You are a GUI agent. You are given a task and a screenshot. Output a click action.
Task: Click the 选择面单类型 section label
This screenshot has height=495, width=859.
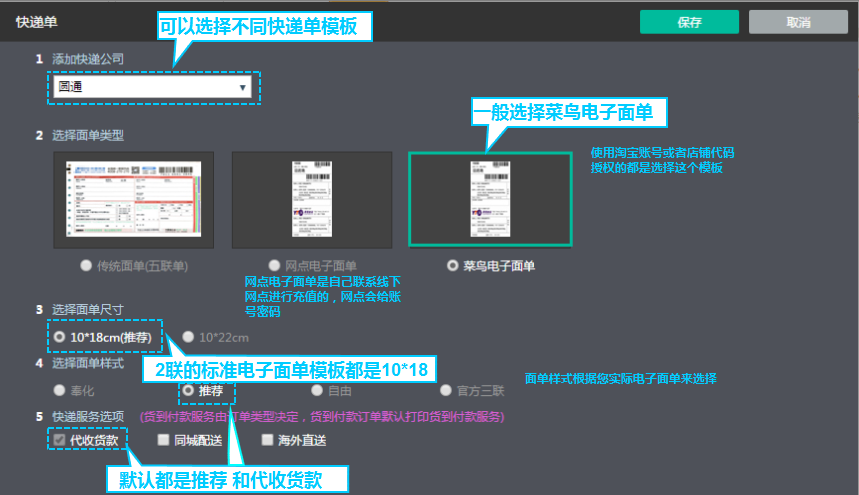coord(88,135)
